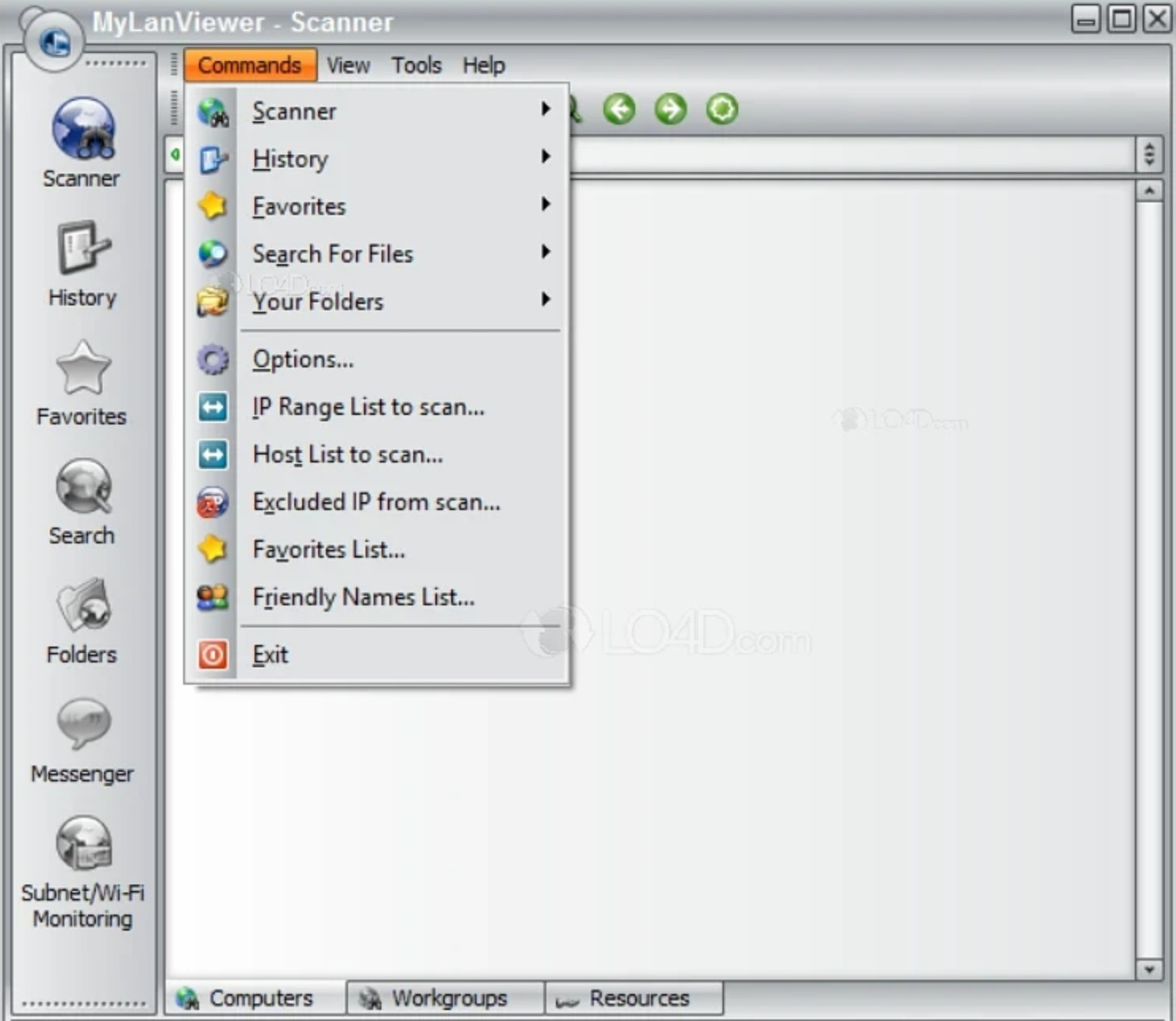1176x1021 pixels.
Task: Close the MyLanViewer window
Action: [1156, 18]
